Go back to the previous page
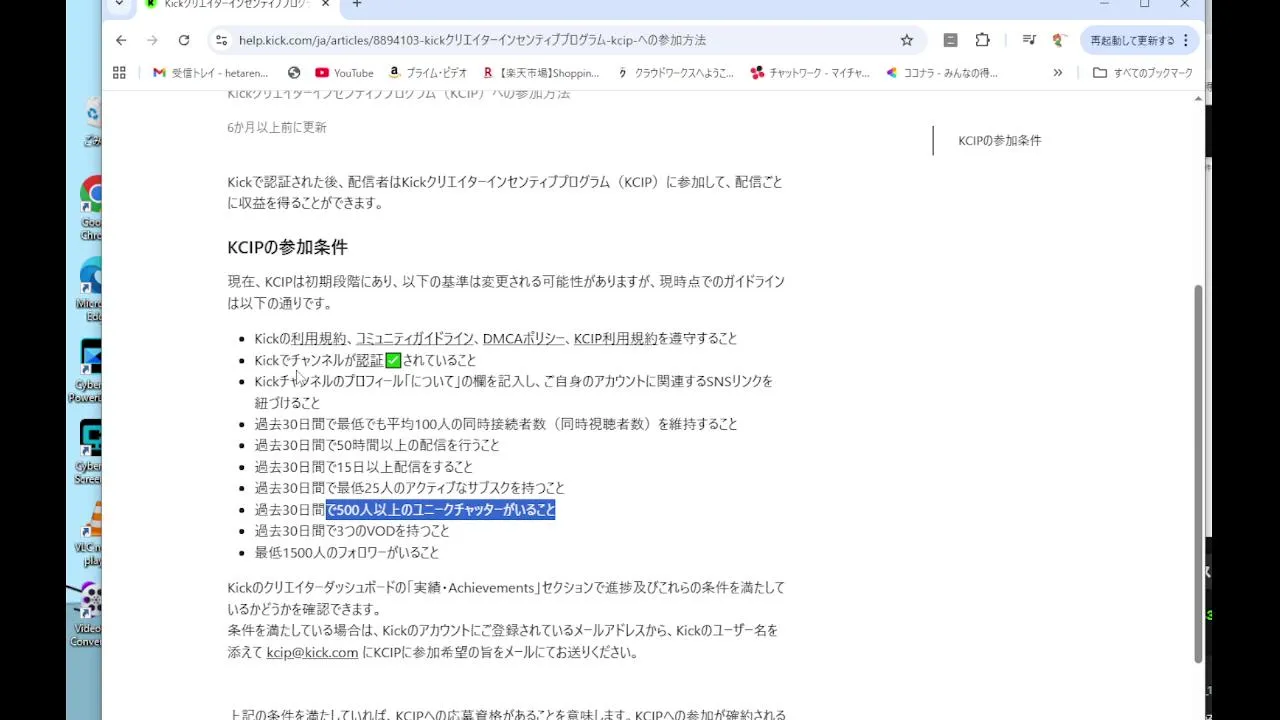Screen dimensions: 1280x720 121,40
